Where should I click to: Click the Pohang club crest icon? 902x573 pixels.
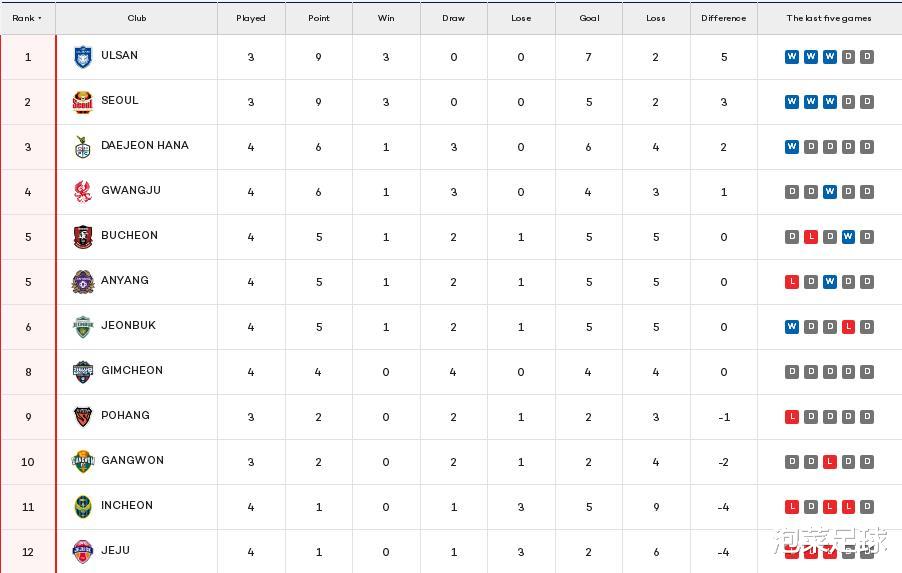(x=83, y=417)
